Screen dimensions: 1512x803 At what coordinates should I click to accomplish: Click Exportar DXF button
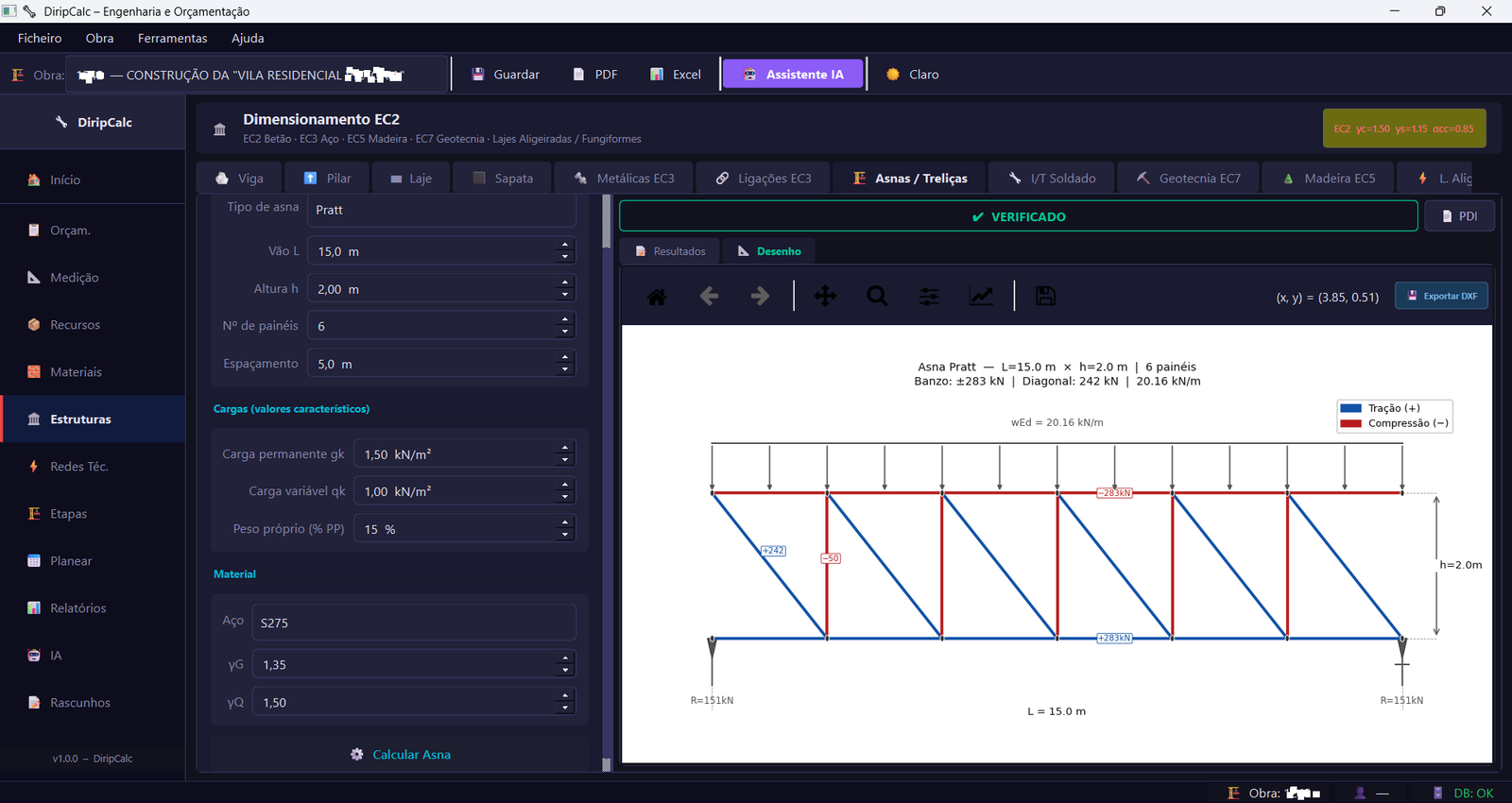tap(1442, 296)
